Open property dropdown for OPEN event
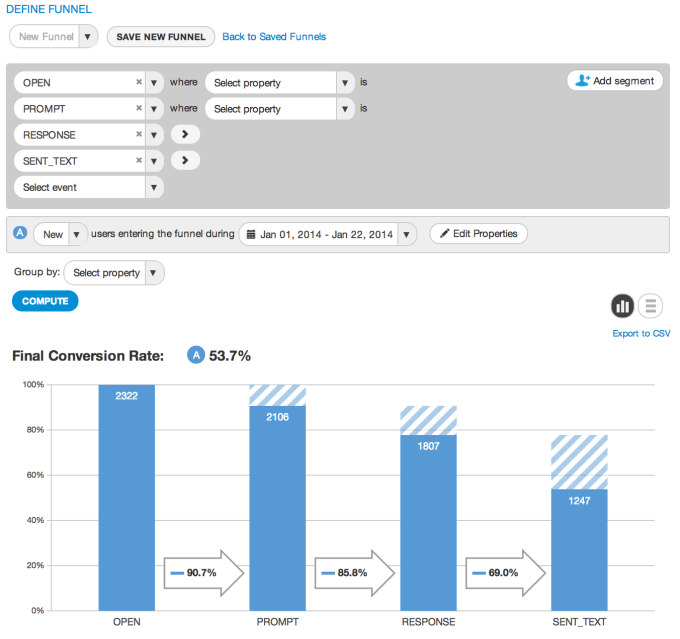 pyautogui.click(x=280, y=83)
